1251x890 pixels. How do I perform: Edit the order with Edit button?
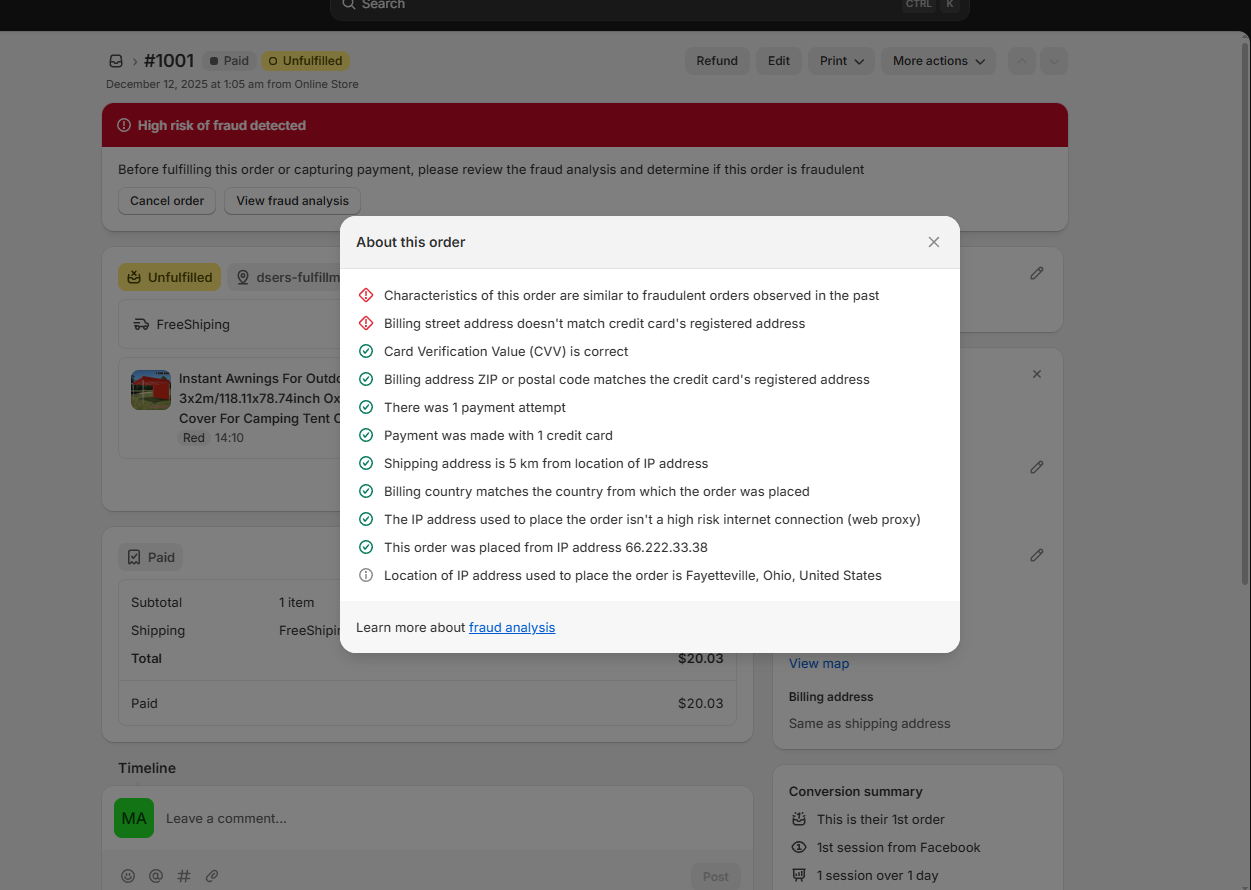coord(778,61)
